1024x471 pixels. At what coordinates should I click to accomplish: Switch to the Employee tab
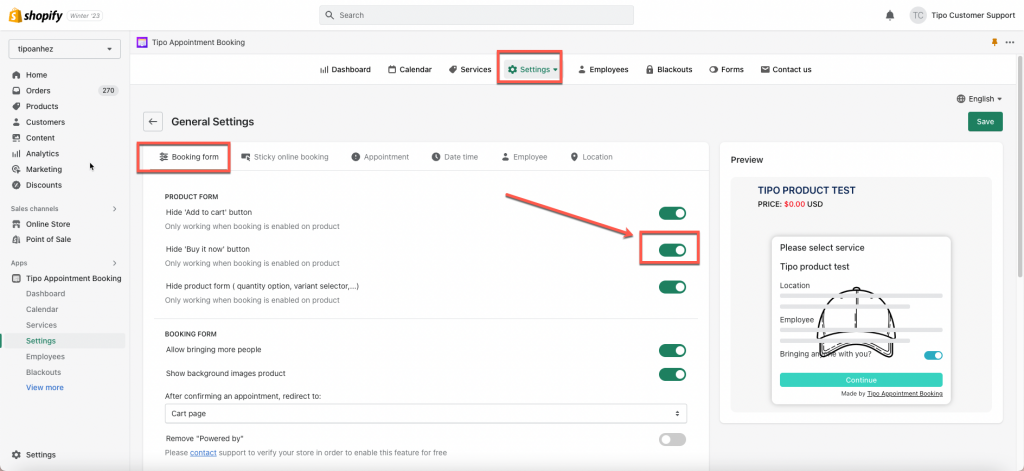(x=524, y=157)
